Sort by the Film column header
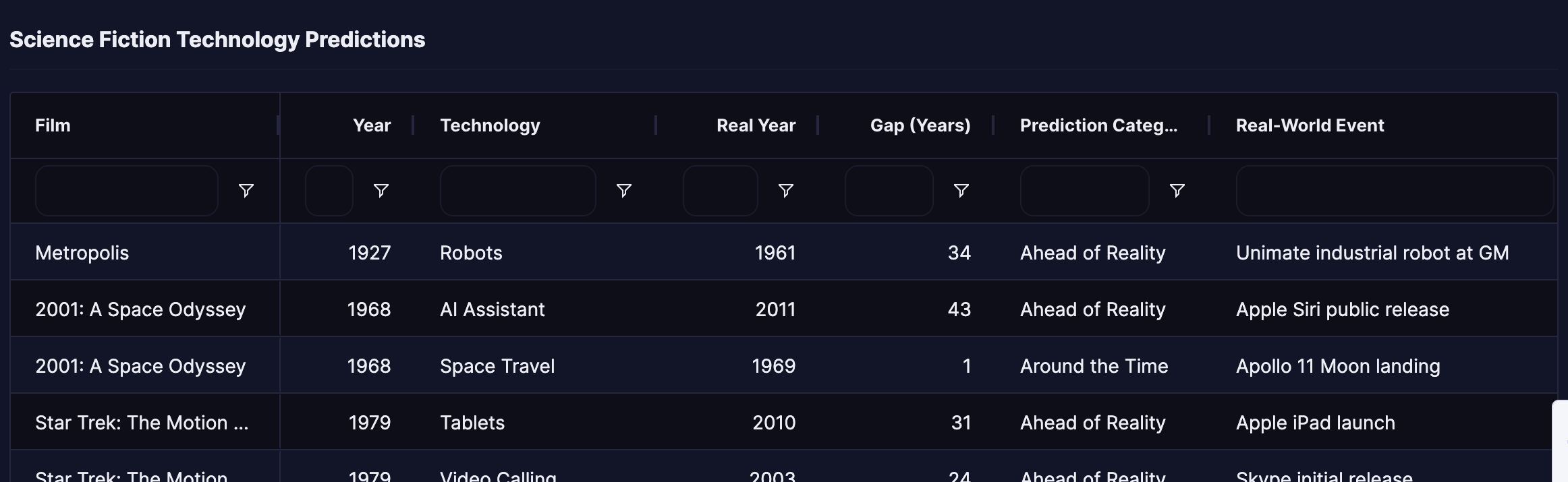1568x482 pixels. pos(53,125)
